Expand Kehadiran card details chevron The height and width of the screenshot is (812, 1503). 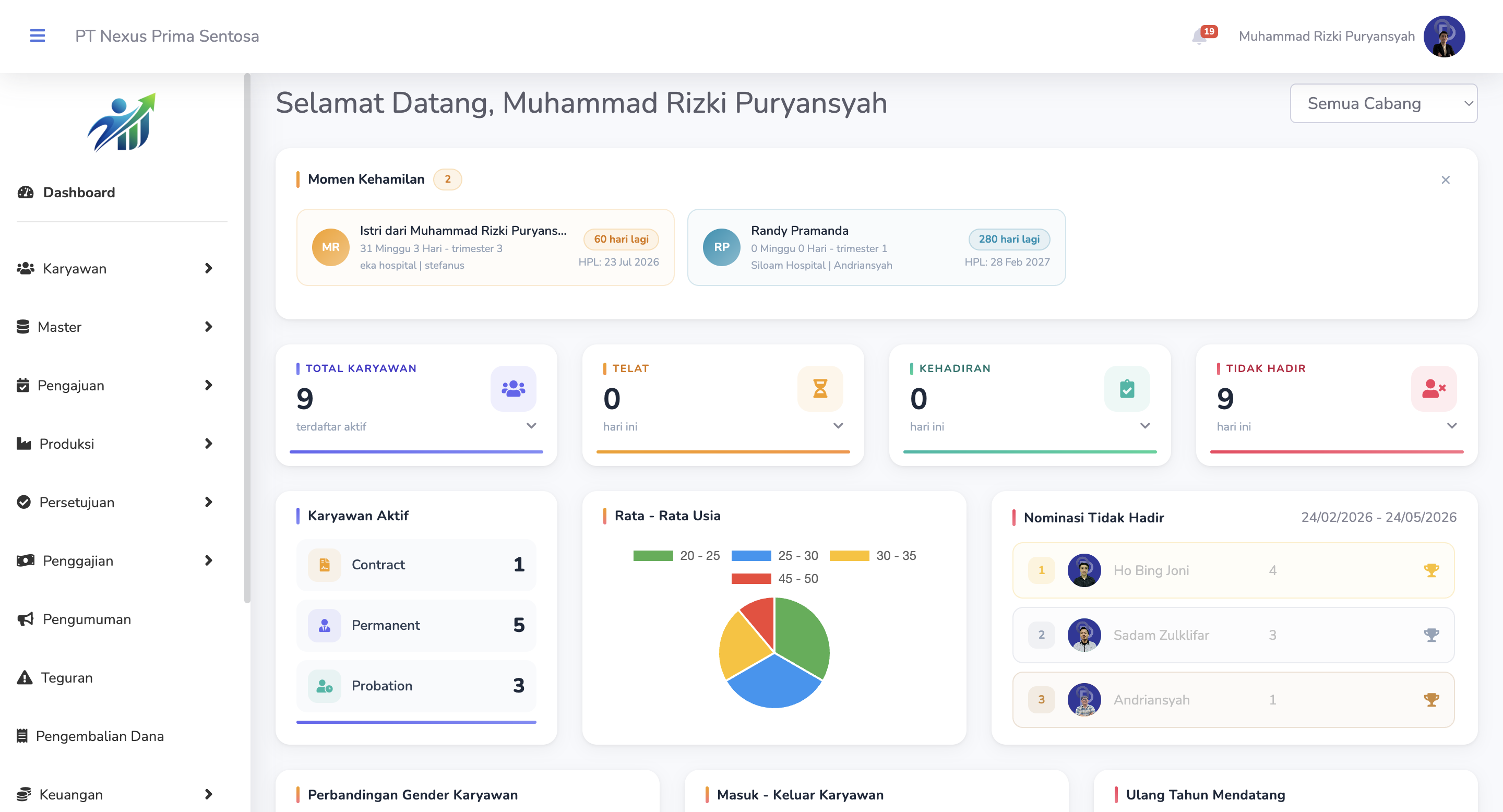pos(1145,426)
